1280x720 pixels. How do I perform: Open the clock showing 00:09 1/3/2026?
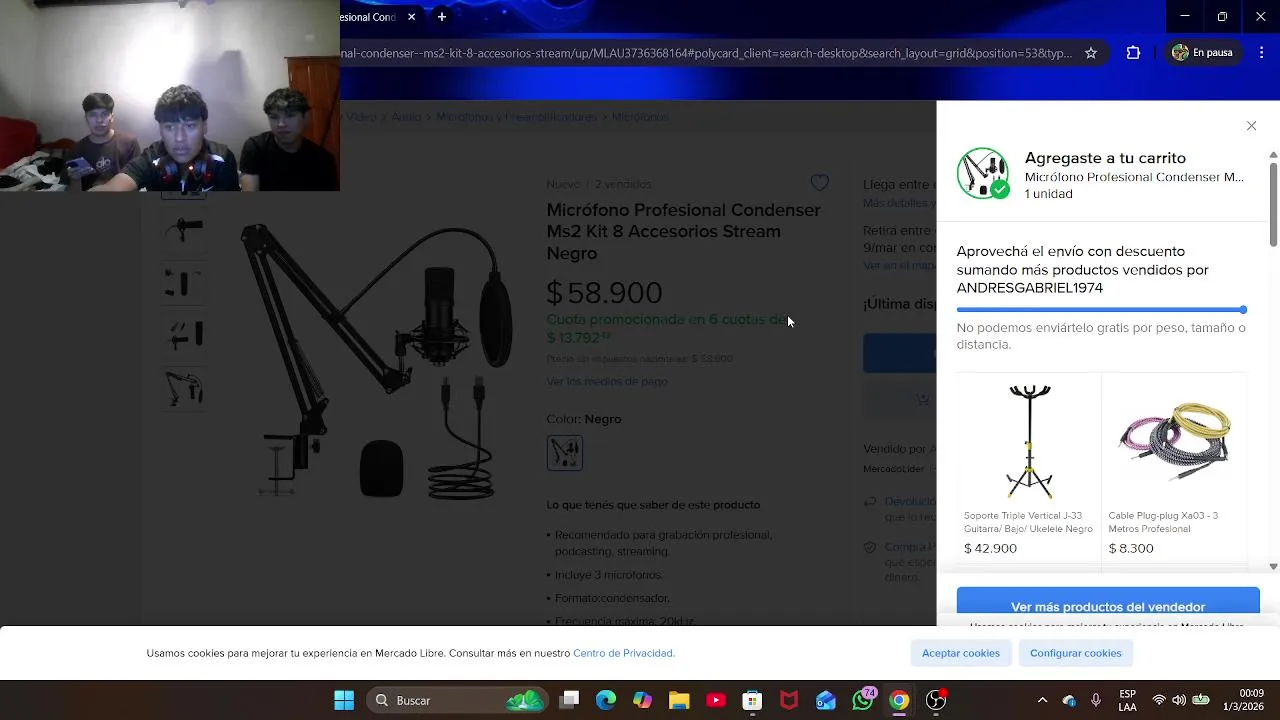(1243, 700)
